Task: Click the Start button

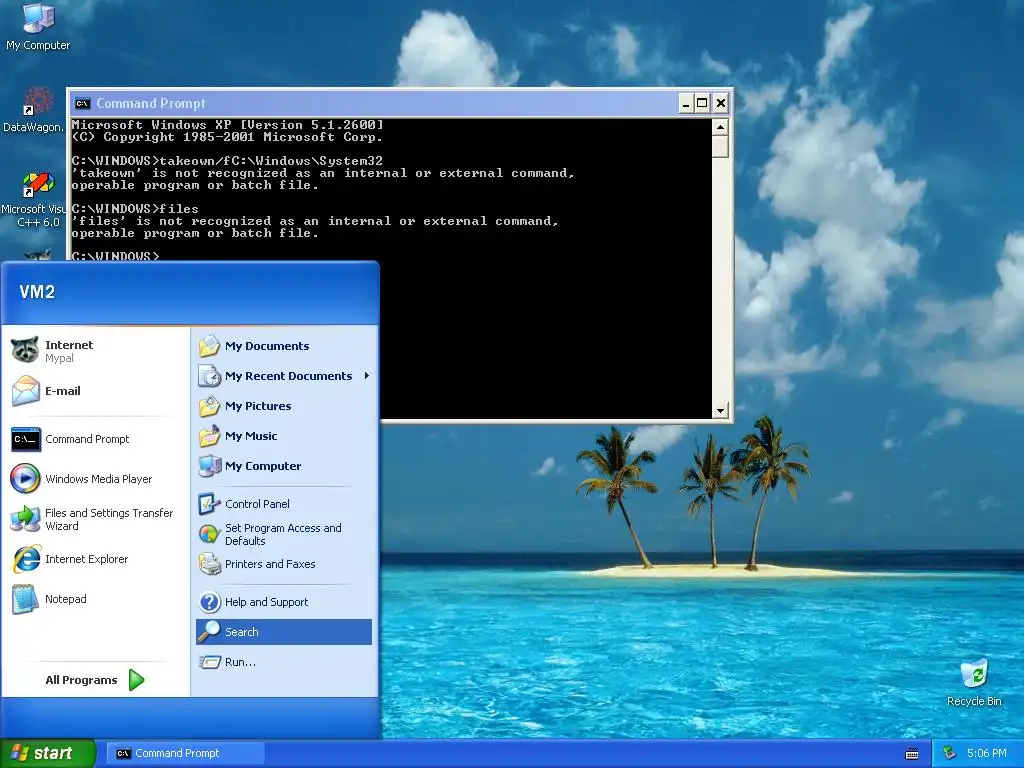Action: 47,753
